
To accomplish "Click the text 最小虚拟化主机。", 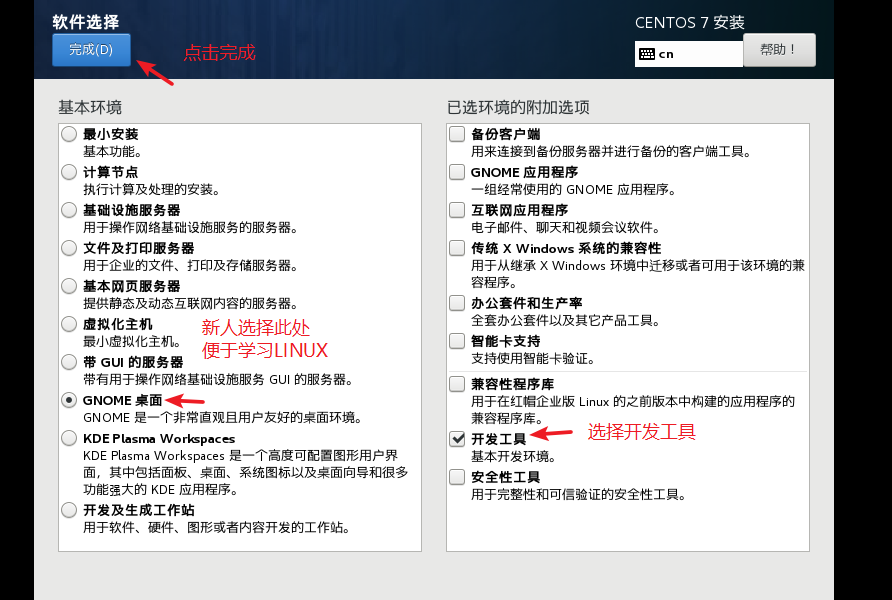I will click(132, 342).
